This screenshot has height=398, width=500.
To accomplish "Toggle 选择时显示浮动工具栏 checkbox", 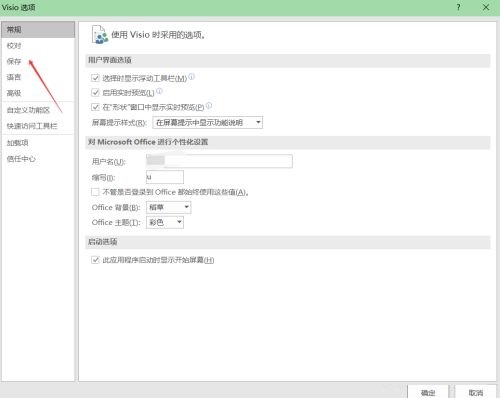I will pyautogui.click(x=95, y=78).
